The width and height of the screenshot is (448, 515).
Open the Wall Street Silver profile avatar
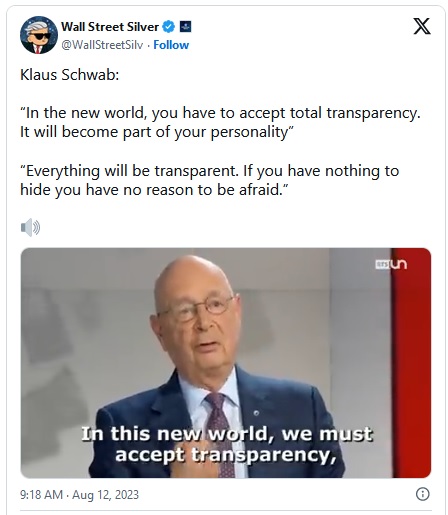(39, 35)
